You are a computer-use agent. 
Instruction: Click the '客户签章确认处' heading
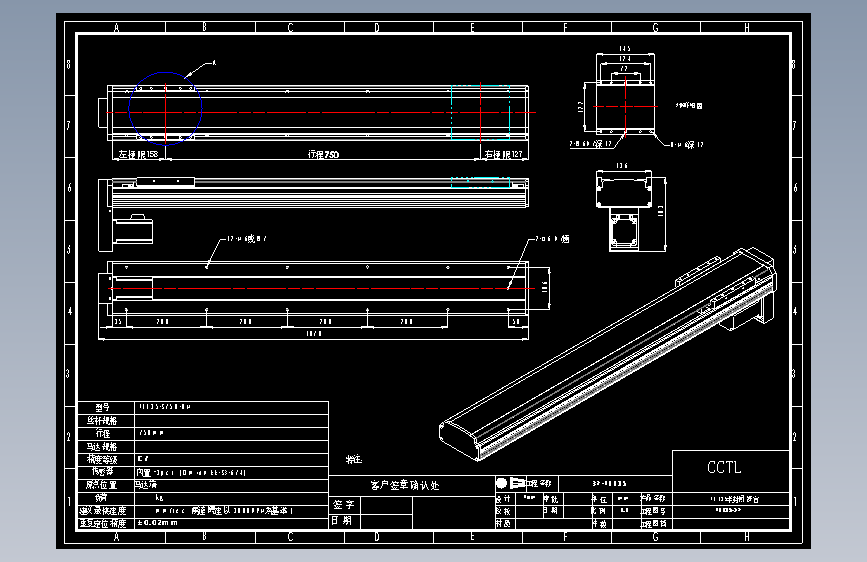click(x=405, y=485)
